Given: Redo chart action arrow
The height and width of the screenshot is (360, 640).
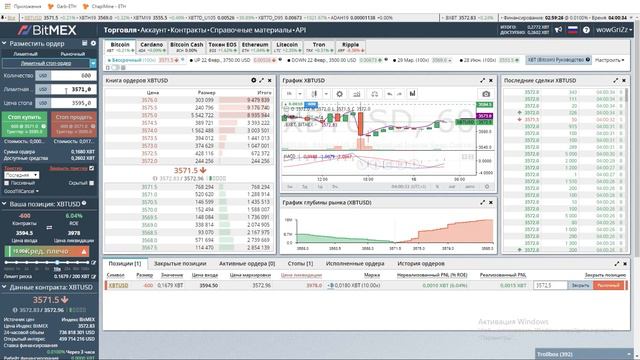Looking at the screenshot, I should click(x=400, y=94).
